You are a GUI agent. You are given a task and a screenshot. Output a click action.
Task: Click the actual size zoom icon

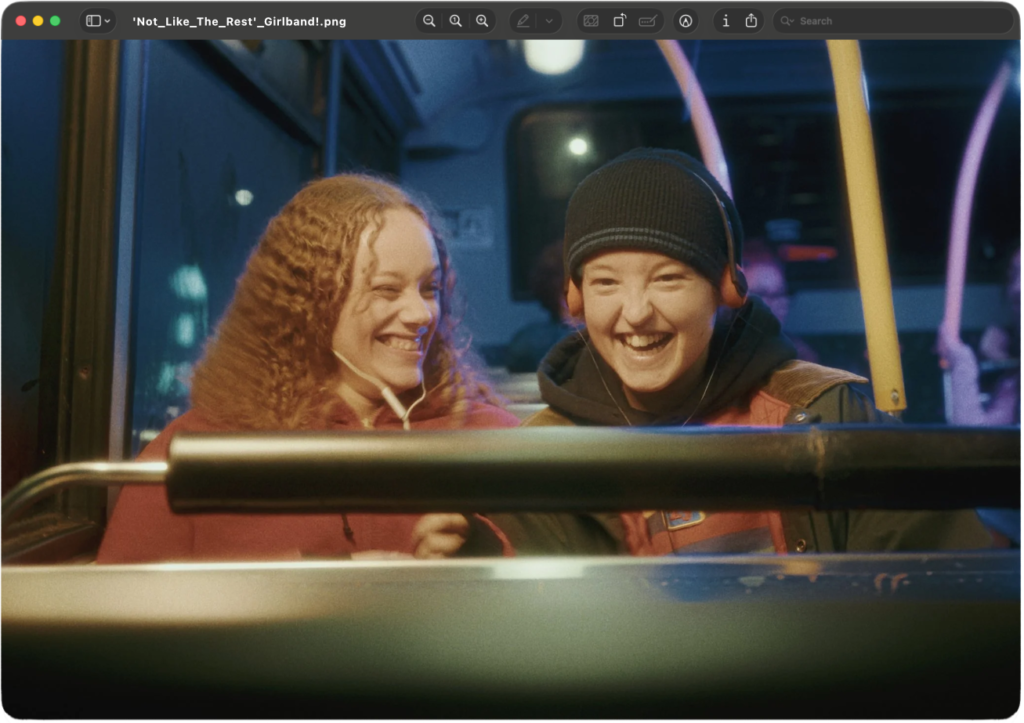[x=456, y=21]
